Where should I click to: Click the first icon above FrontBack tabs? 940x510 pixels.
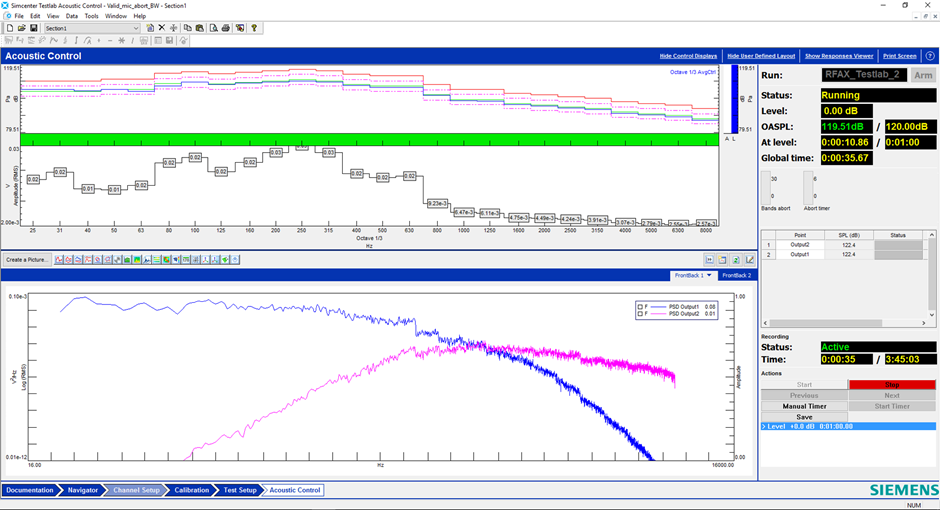pos(710,259)
